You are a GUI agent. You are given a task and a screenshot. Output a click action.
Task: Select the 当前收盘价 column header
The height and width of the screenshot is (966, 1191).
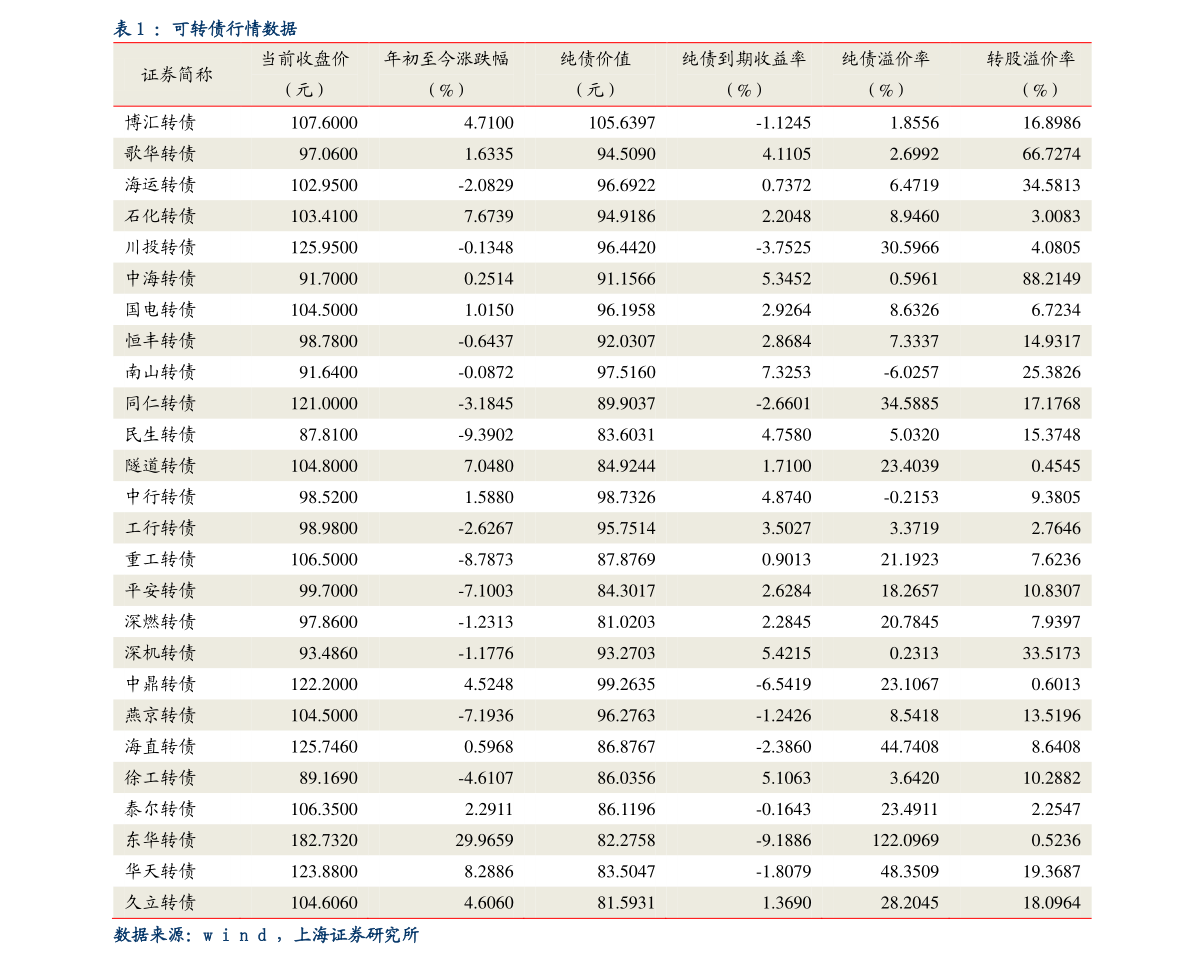click(x=305, y=59)
